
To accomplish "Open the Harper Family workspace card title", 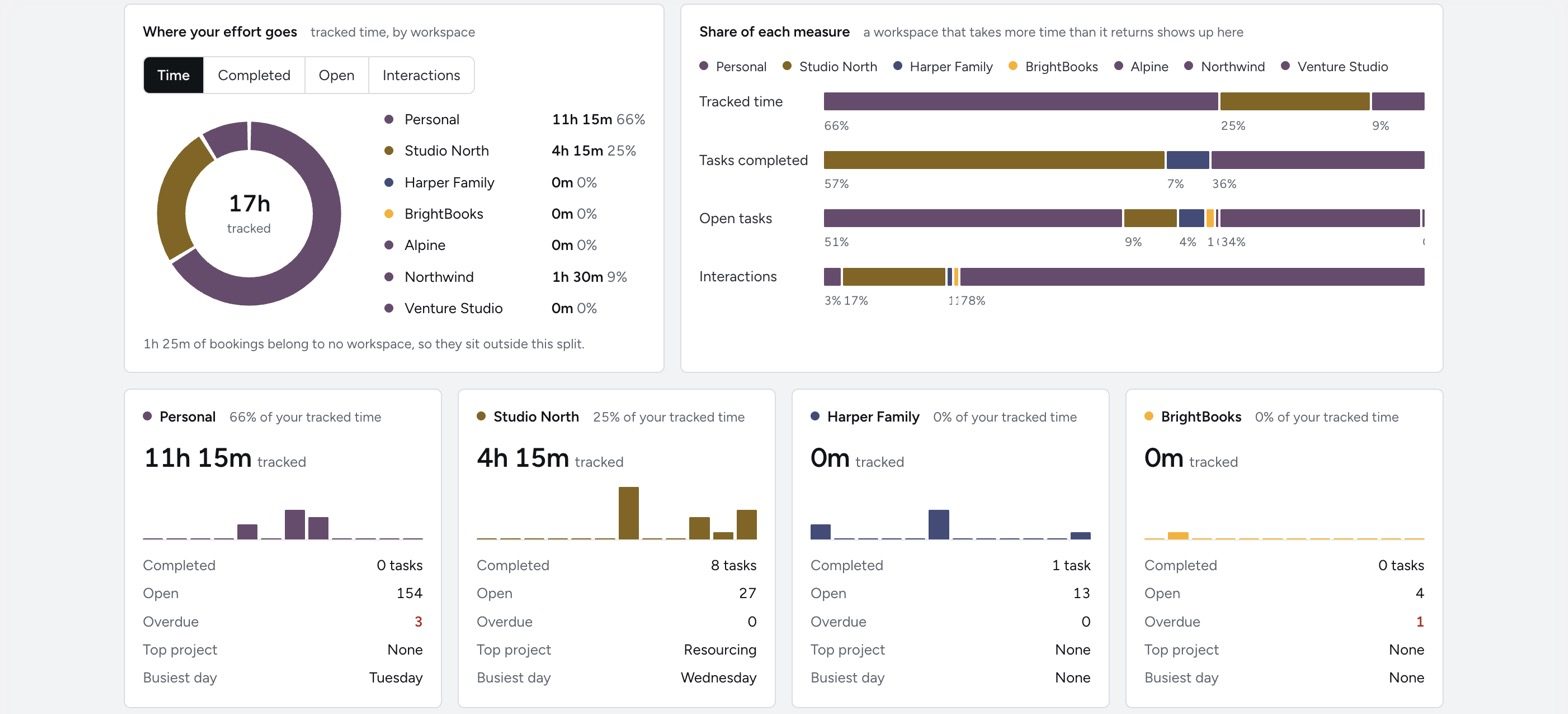I will coord(873,417).
